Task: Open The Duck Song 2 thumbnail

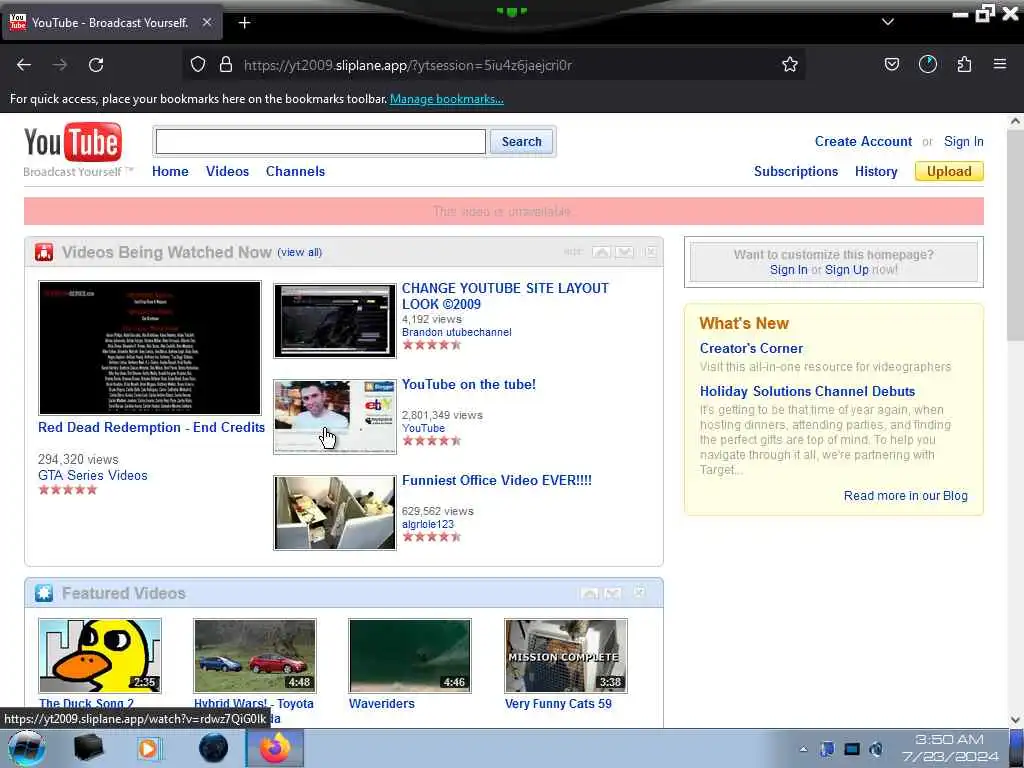Action: [100, 656]
